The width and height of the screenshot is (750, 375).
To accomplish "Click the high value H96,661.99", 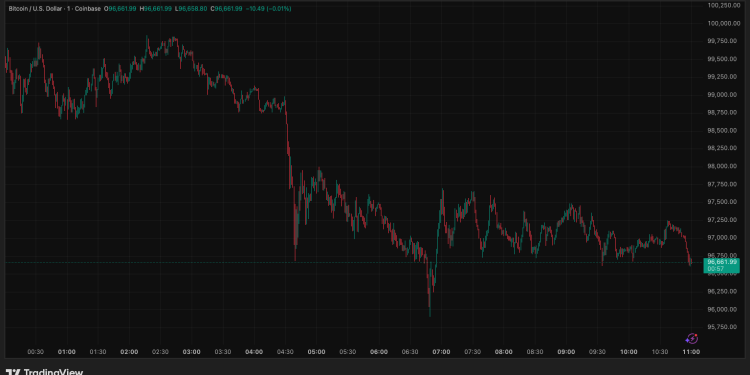I will (x=155, y=9).
